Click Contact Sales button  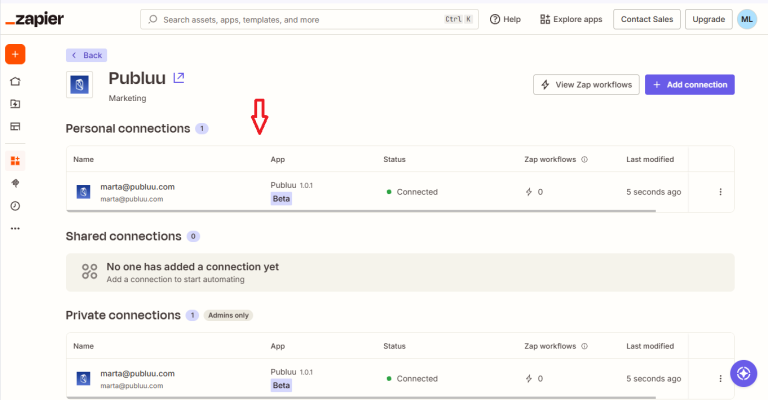(x=647, y=20)
